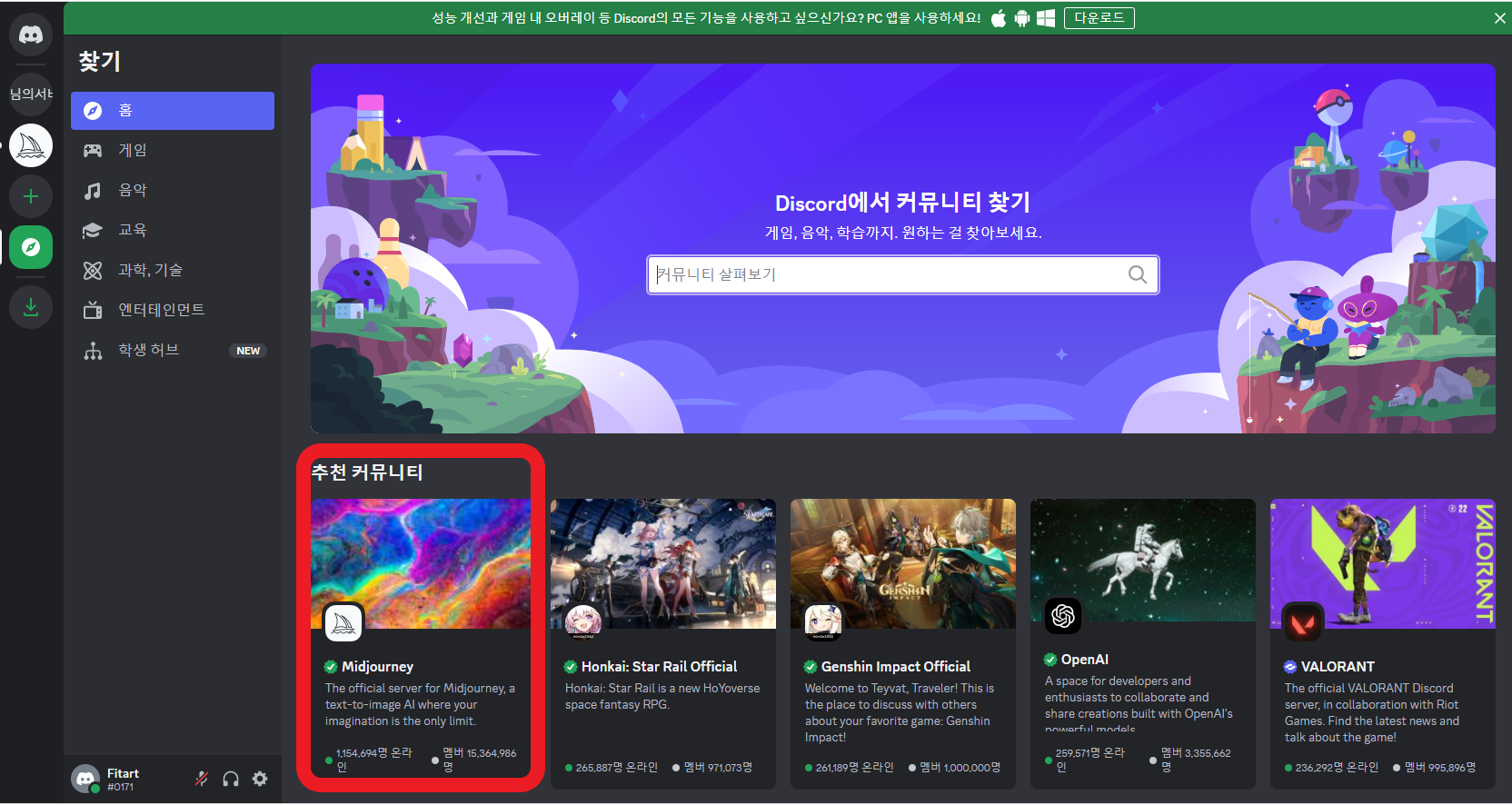
Task: Click the Midjourney boat avatar on card
Action: 343,623
